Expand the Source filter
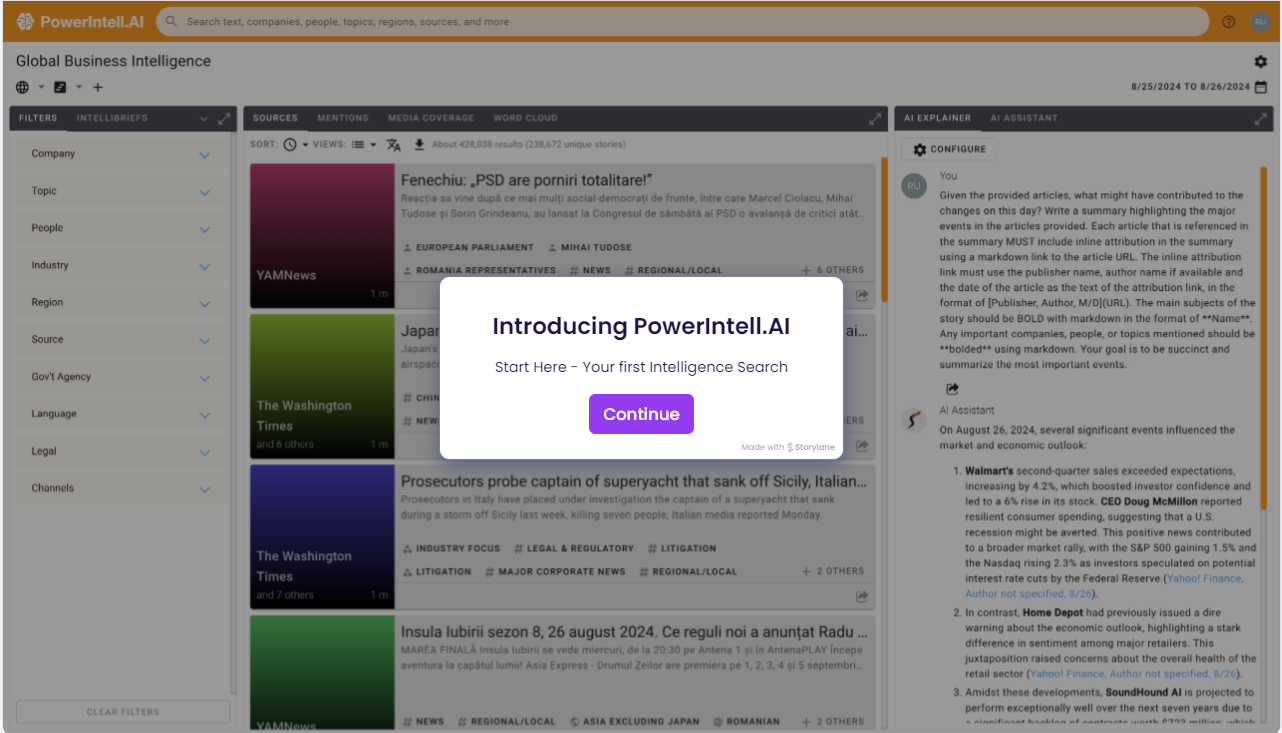Screen dimensions: 1282x733 120,340
